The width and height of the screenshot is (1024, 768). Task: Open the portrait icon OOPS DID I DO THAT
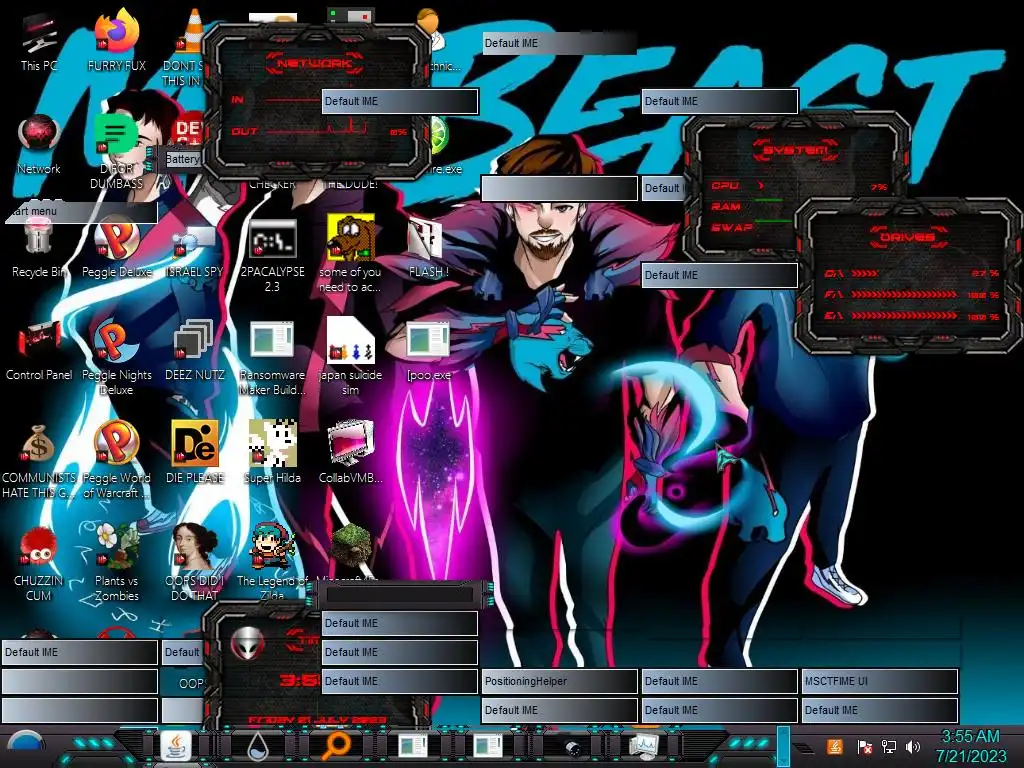click(x=195, y=563)
